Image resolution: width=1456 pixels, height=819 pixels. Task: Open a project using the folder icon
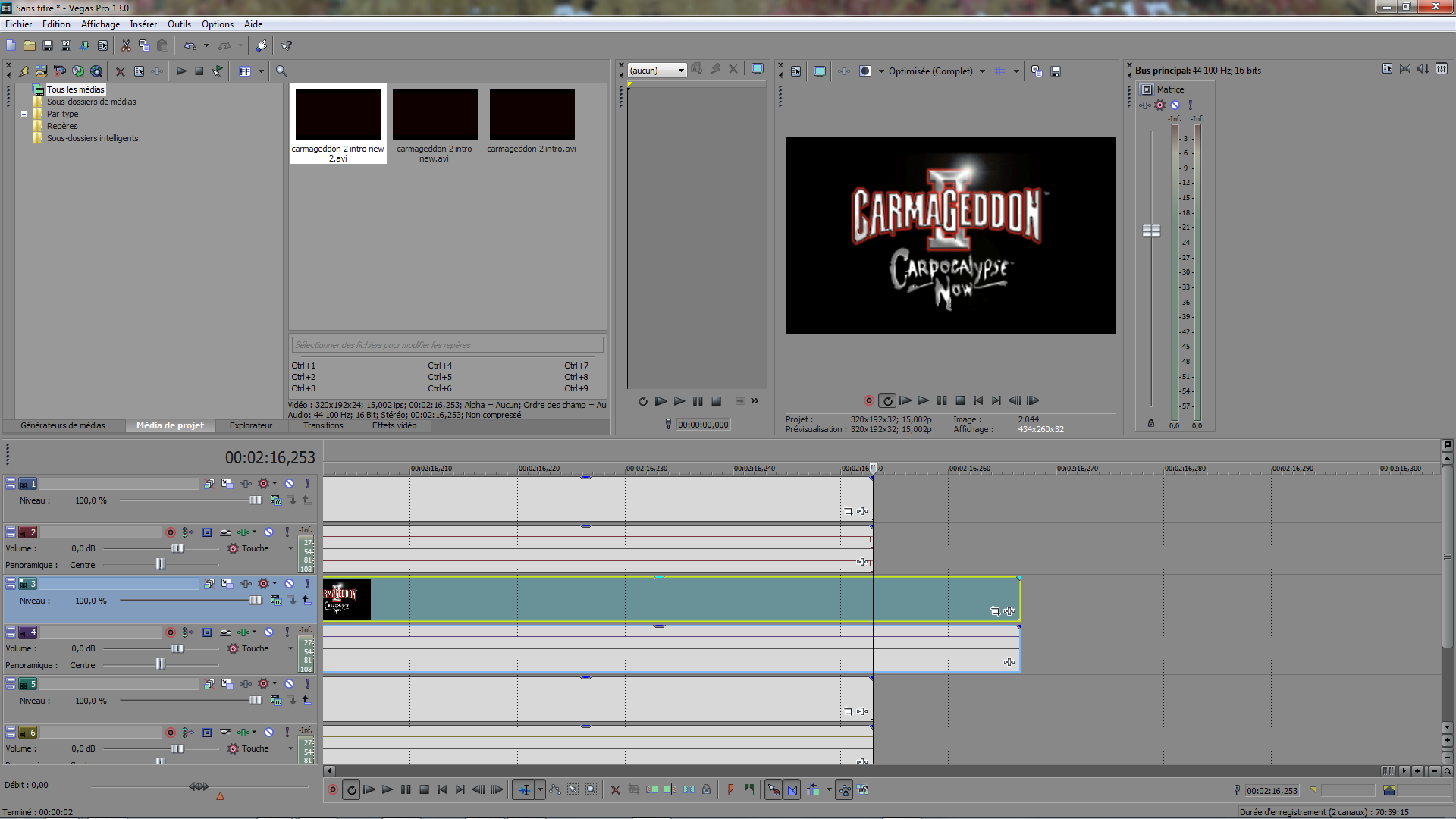pyautogui.click(x=30, y=46)
